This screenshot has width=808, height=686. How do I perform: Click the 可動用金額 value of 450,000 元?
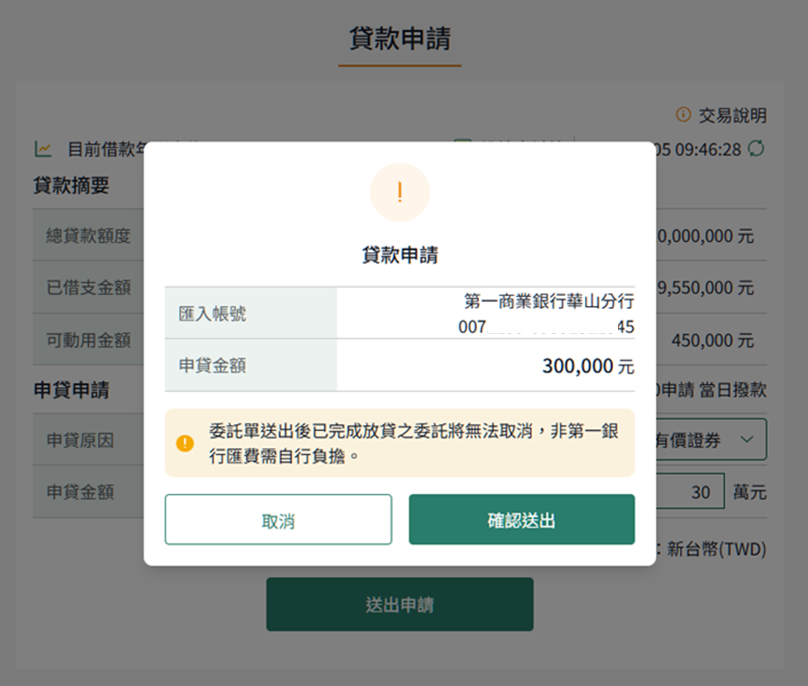tap(712, 340)
